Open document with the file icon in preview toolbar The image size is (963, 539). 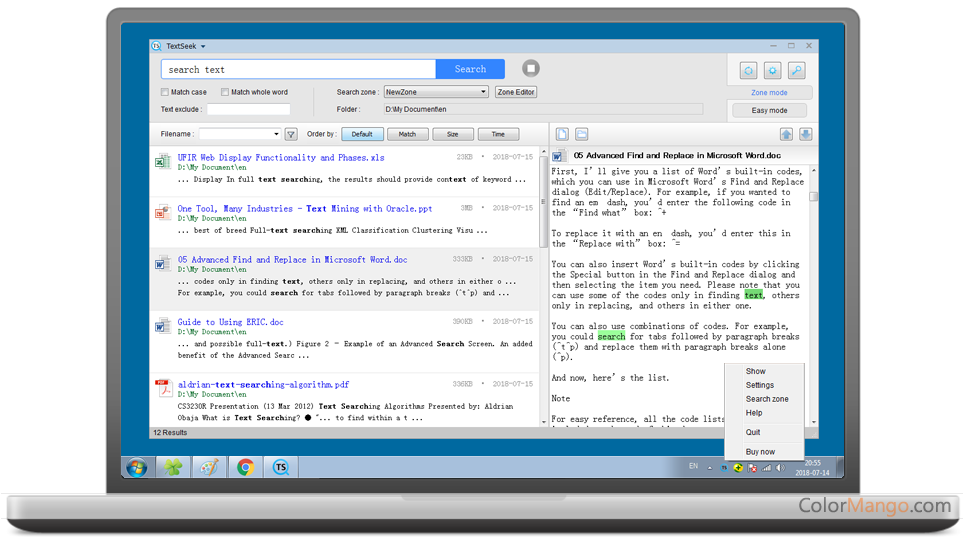[x=562, y=134]
